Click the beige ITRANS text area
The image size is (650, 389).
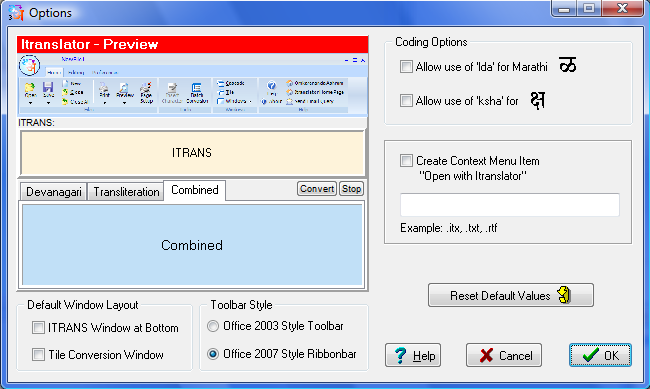point(192,153)
